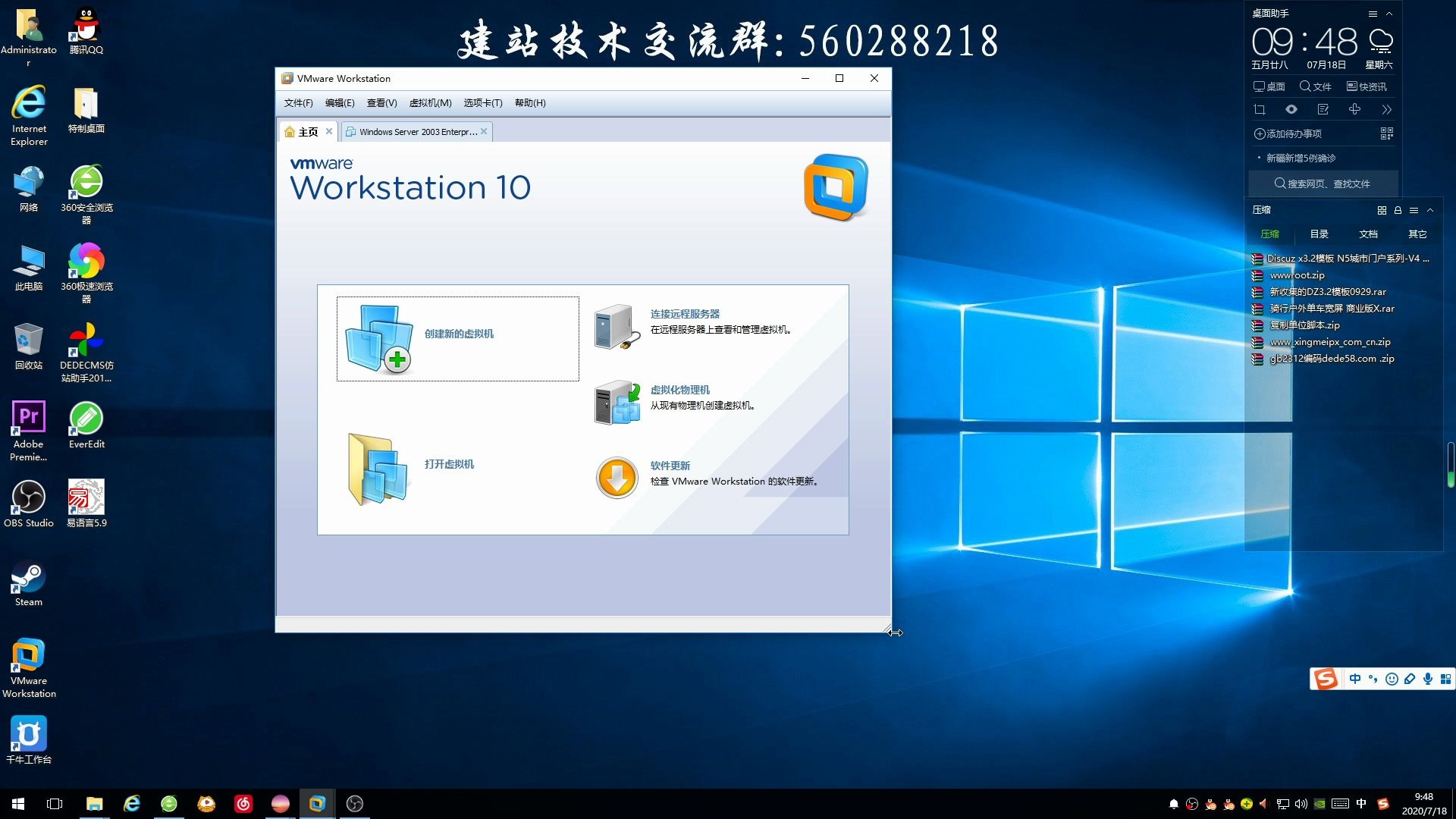Viewport: 1456px width, 819px height.
Task: Click 编辑(E) menu item
Action: [x=339, y=103]
